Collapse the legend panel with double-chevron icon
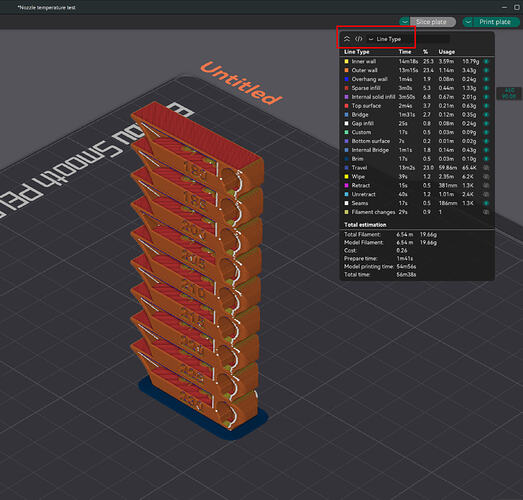The image size is (523, 500). (347, 39)
